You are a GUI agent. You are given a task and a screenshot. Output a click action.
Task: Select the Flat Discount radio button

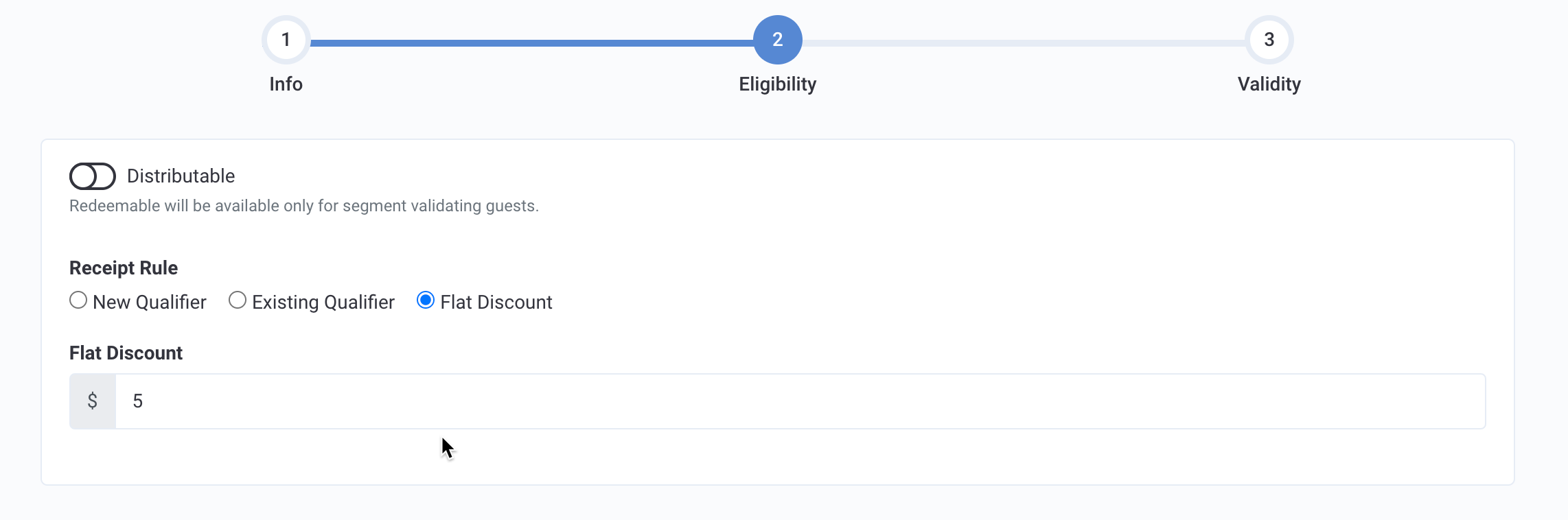(426, 300)
